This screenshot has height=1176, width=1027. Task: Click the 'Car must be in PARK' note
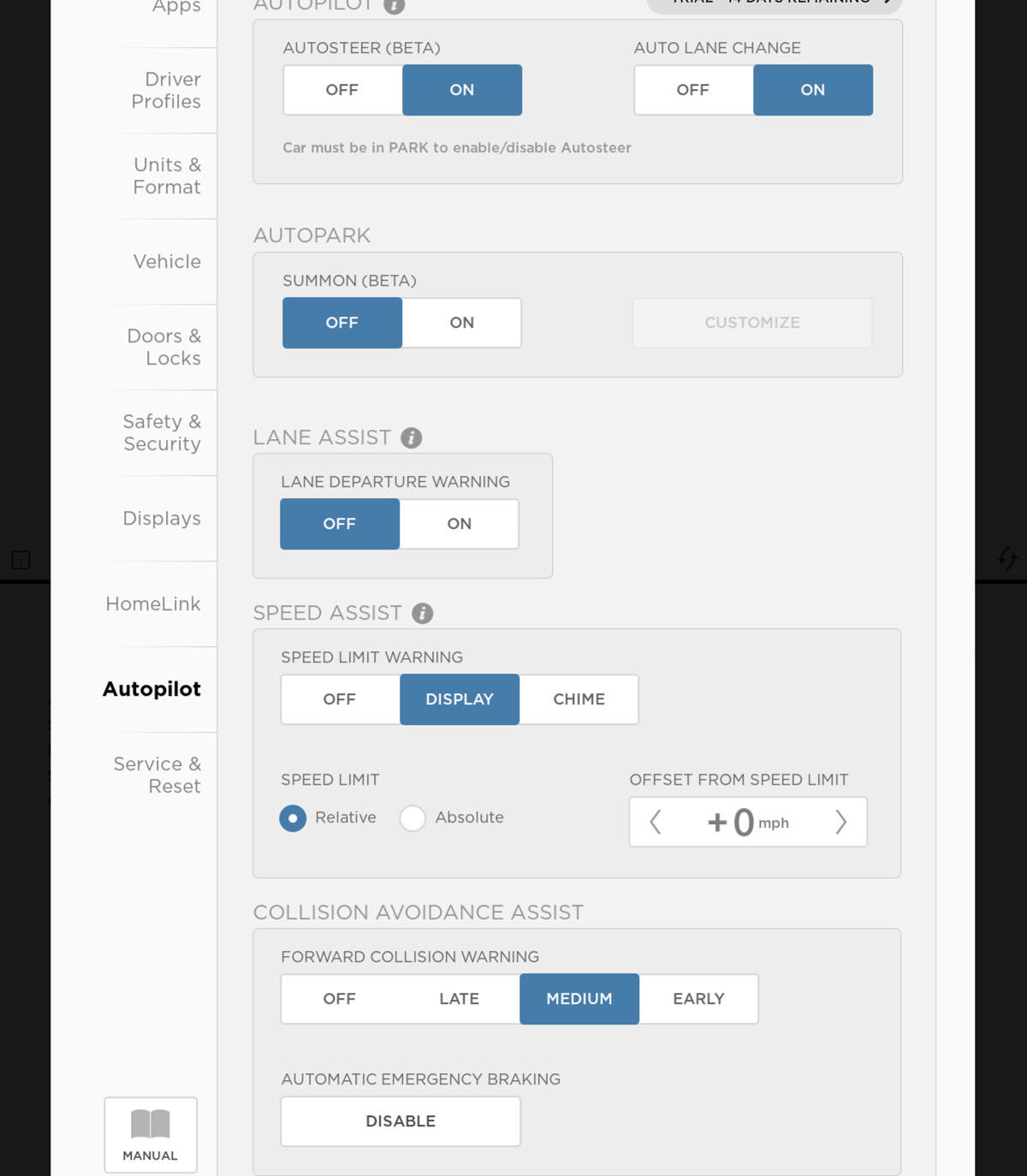coord(457,148)
